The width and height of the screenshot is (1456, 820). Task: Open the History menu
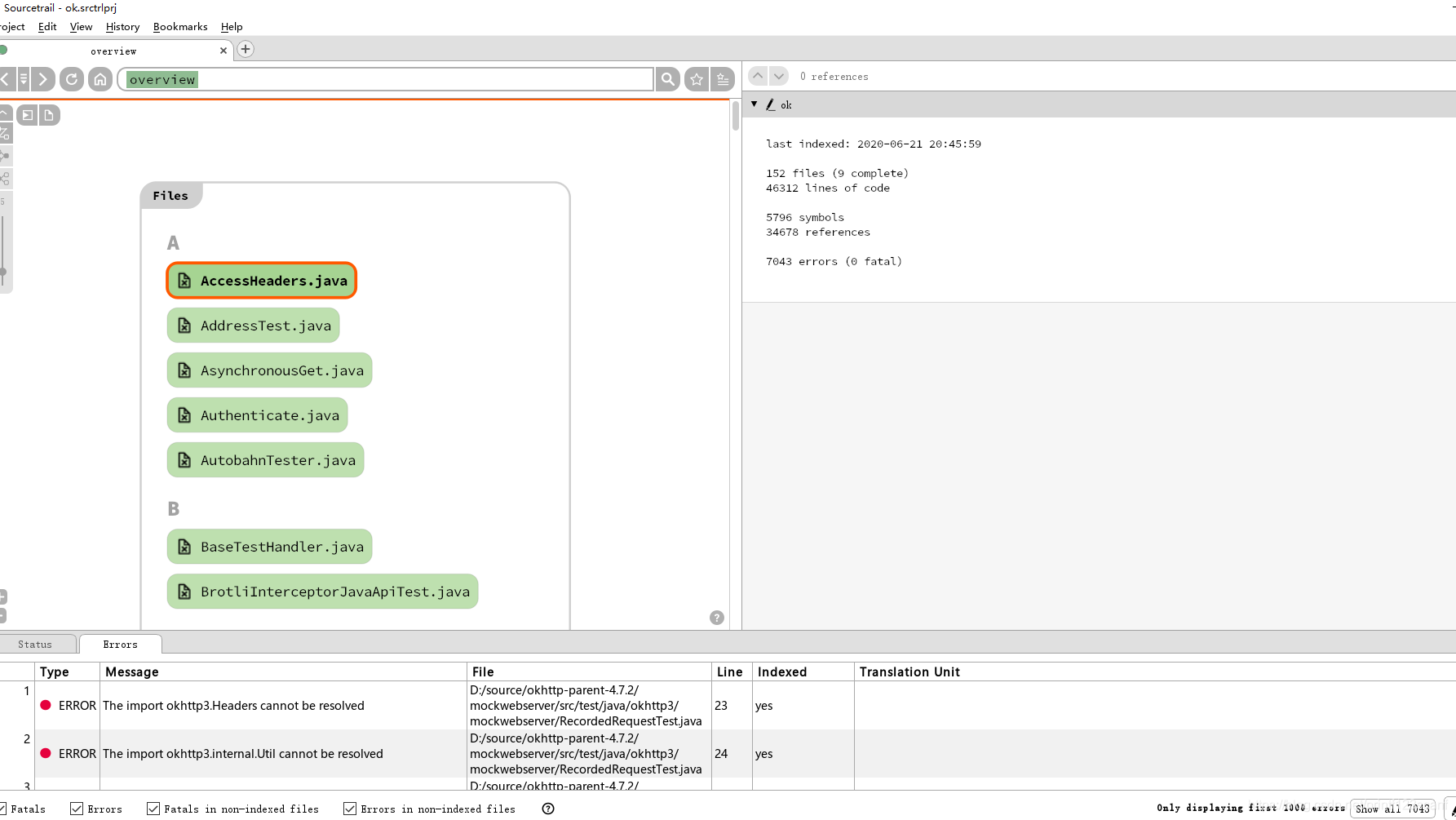tap(122, 27)
